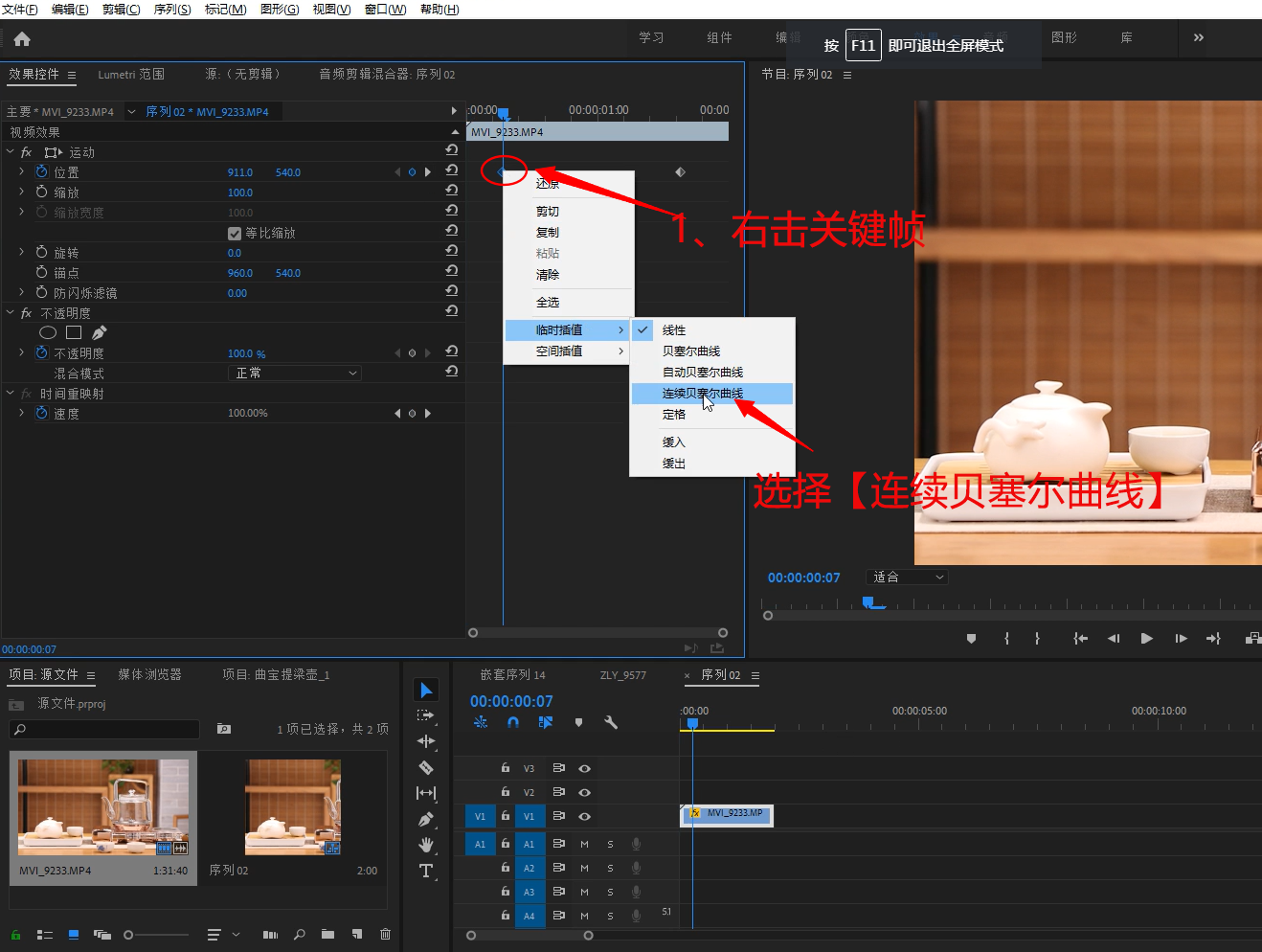Solo audio track A2
Image resolution: width=1262 pixels, height=952 pixels.
point(610,868)
